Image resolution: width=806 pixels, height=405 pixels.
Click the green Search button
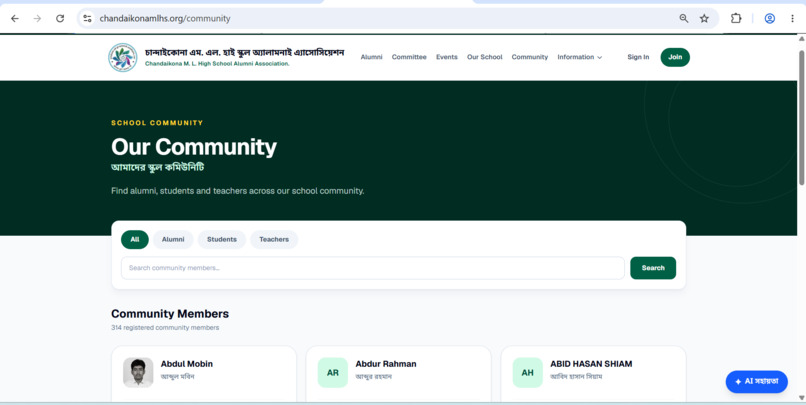pyautogui.click(x=653, y=268)
